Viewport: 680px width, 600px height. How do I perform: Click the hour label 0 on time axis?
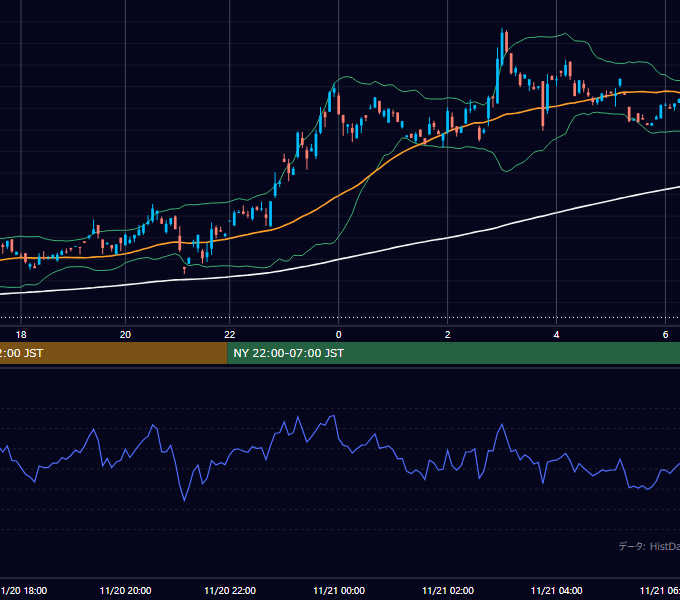[x=339, y=335]
